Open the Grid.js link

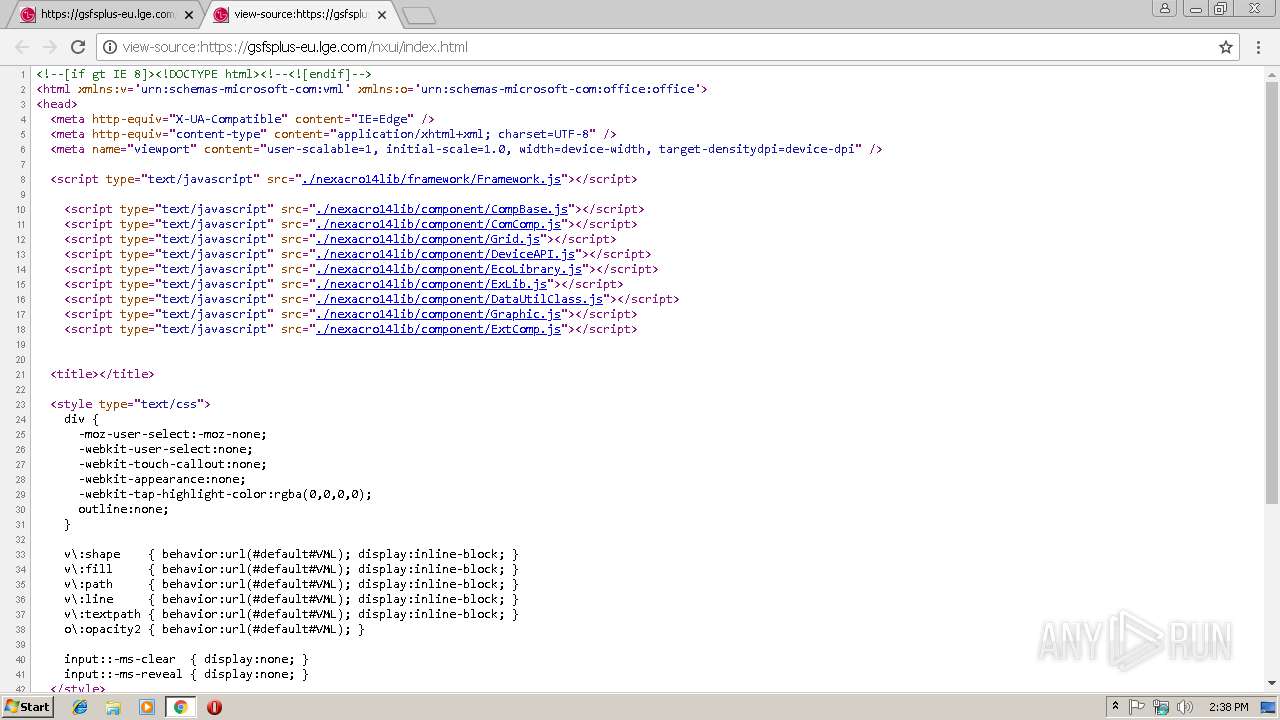coord(428,239)
